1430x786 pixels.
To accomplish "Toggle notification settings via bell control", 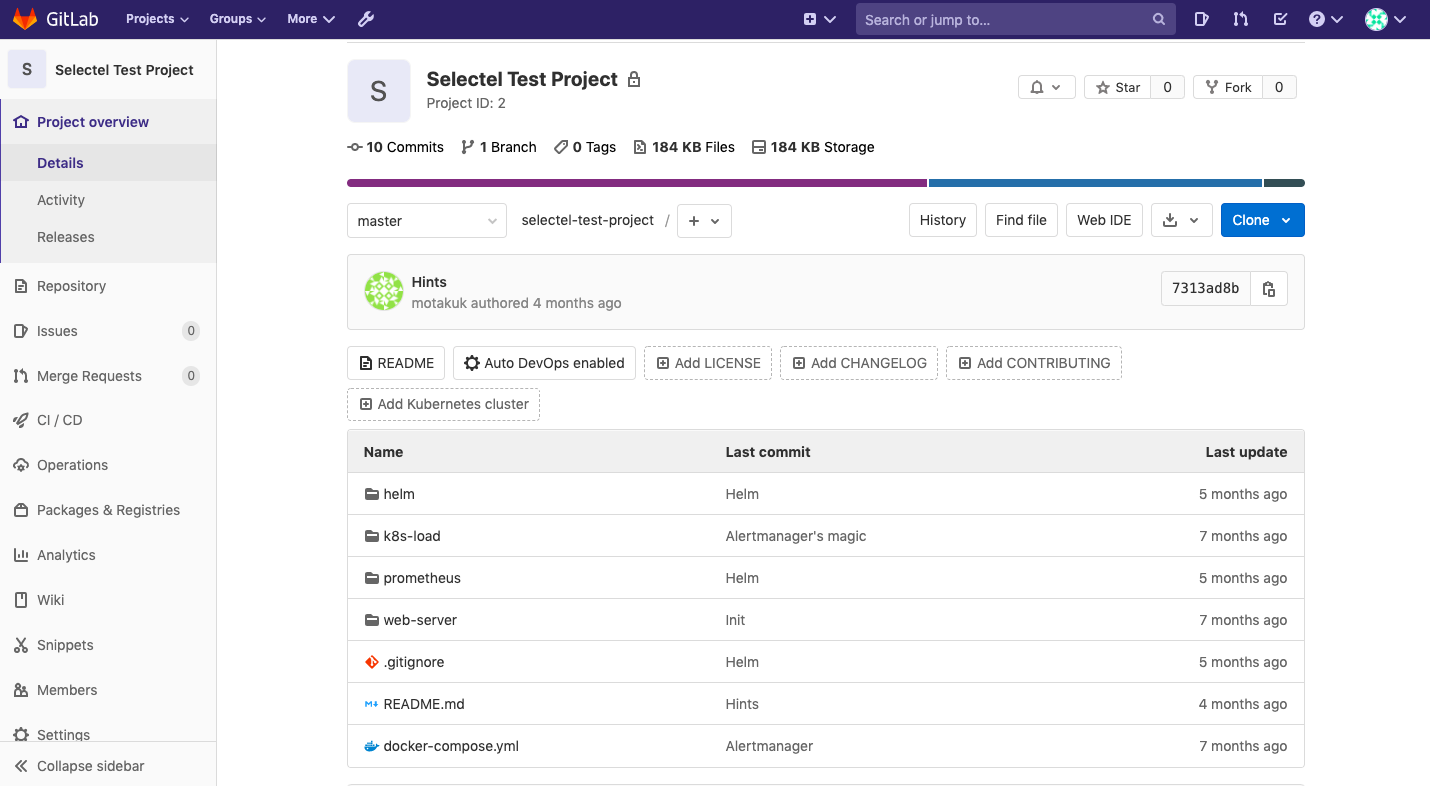I will point(1046,87).
